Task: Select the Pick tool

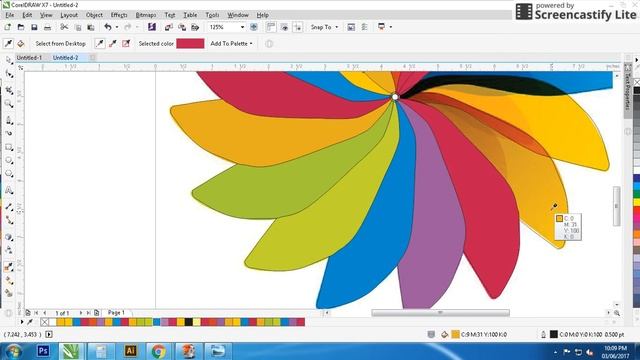Action: 9,60
